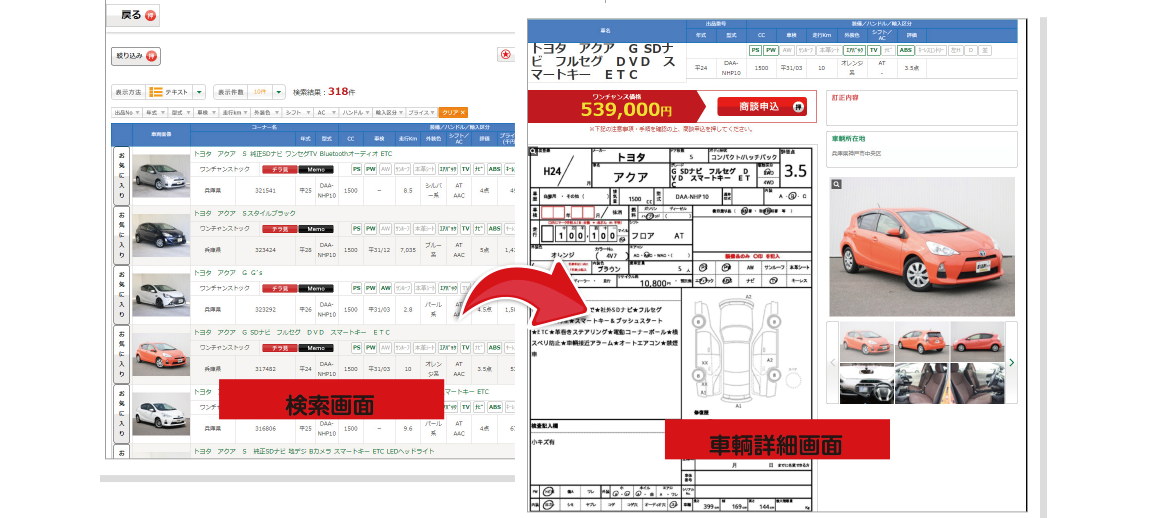This screenshot has height=518, width=1163.
Task: Click PW equipment icon in first listing row
Action: click(371, 169)
